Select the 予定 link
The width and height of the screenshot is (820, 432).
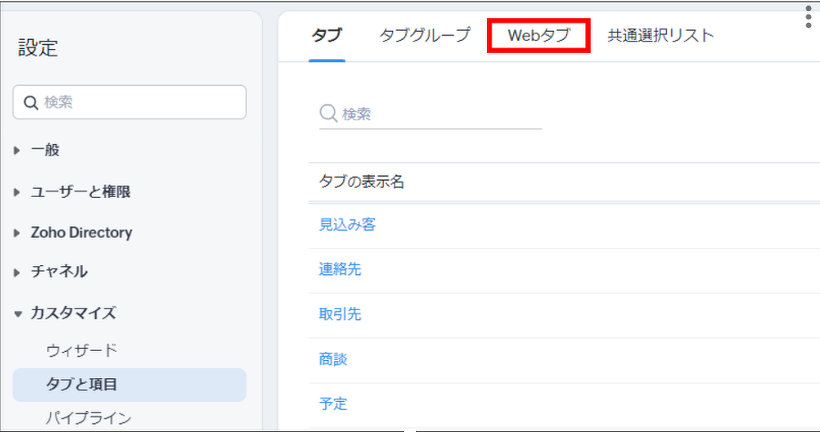[333, 404]
